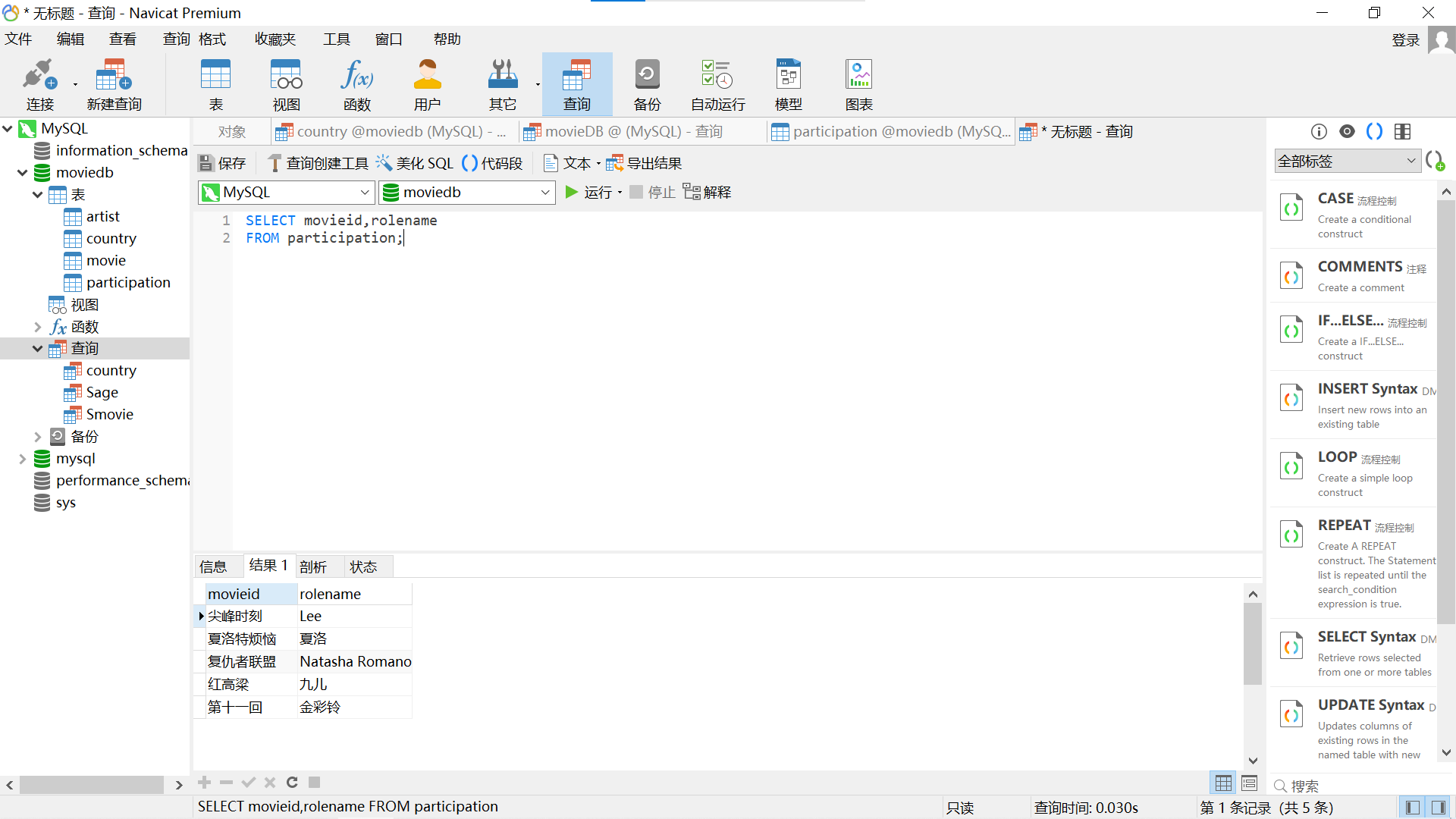Open the 图表 chart toolbar icon

coord(858,85)
